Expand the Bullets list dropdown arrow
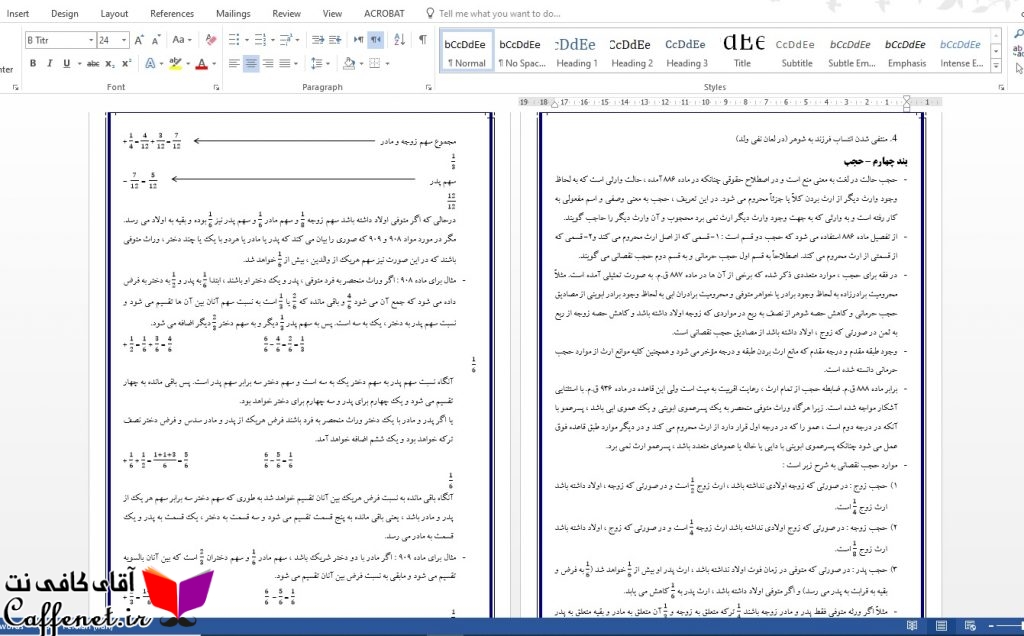Image resolution: width=1024 pixels, height=636 pixels. [x=246, y=40]
